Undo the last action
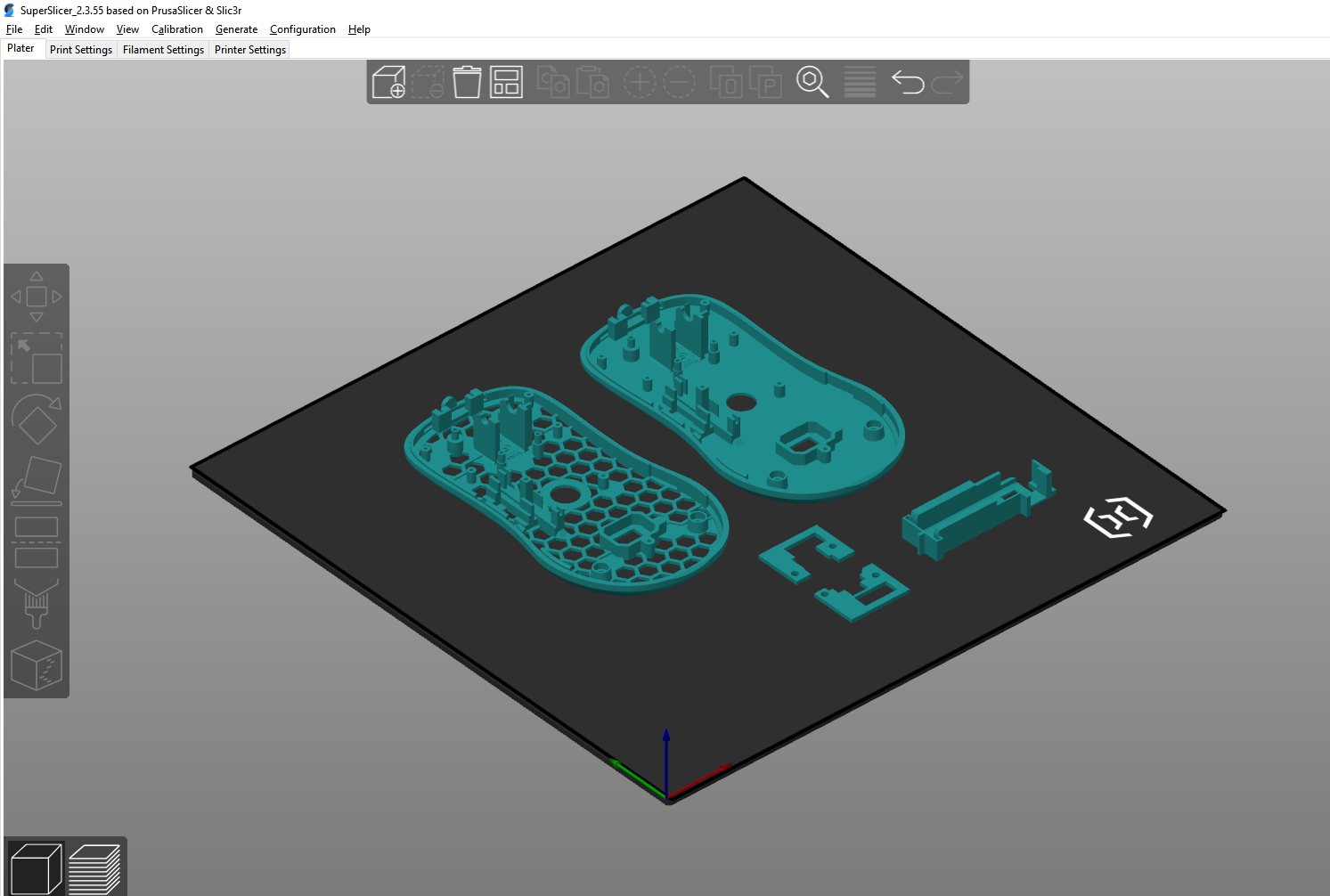The image size is (1330, 896). tap(908, 81)
